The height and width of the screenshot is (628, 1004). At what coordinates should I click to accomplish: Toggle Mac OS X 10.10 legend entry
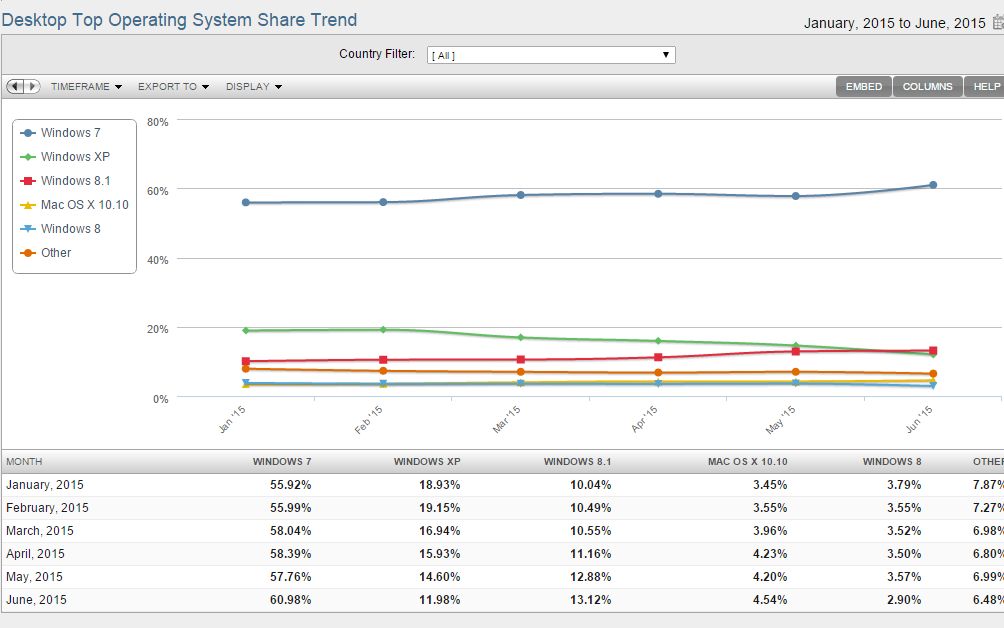pos(84,205)
